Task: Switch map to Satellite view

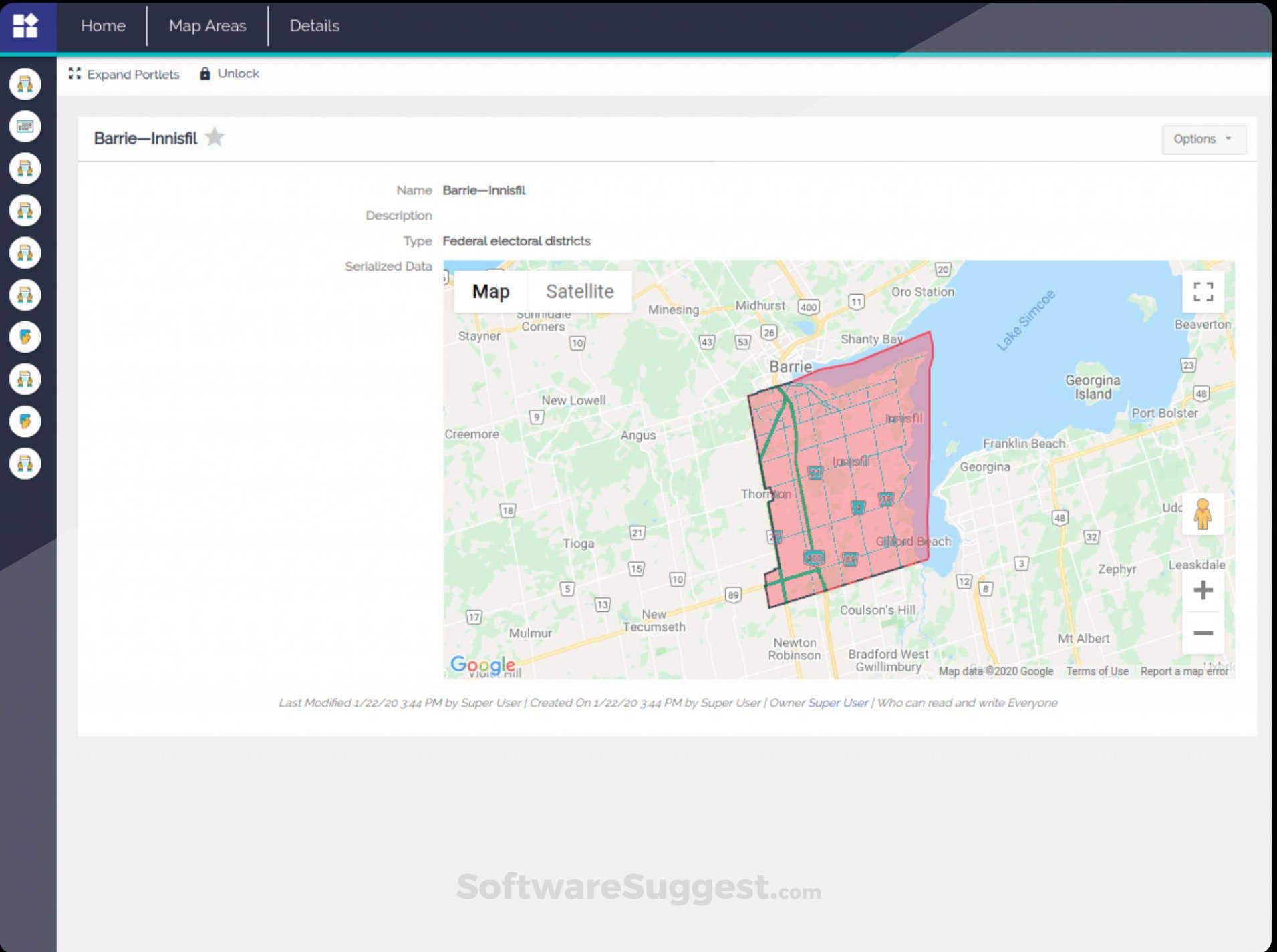Action: tap(579, 291)
